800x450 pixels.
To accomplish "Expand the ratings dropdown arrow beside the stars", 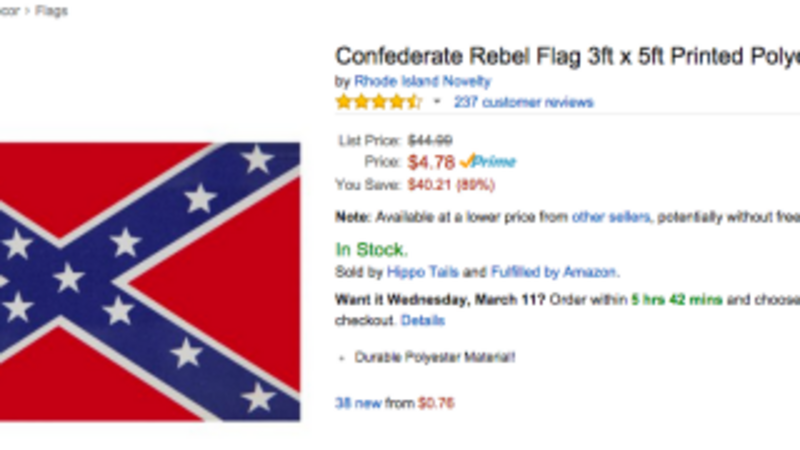I will tap(437, 103).
